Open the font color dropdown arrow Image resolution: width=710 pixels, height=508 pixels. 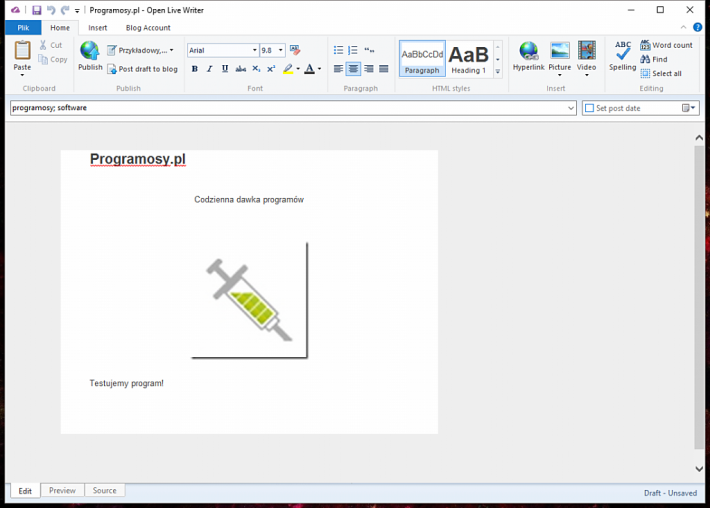pos(320,69)
